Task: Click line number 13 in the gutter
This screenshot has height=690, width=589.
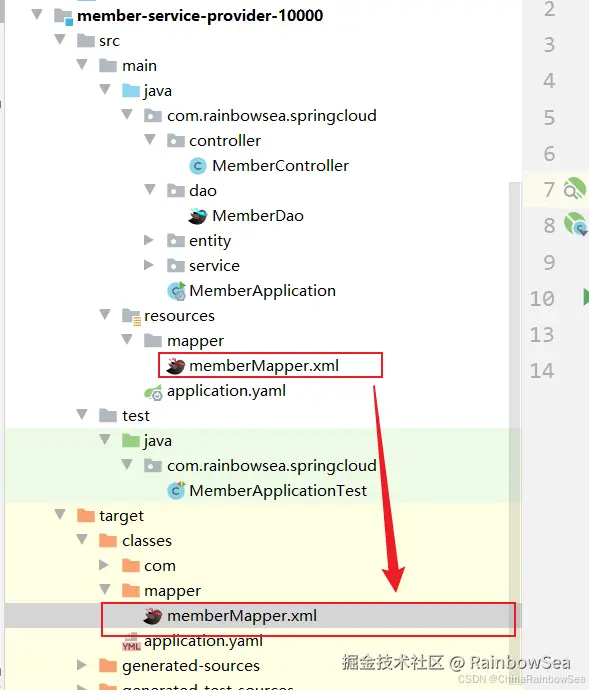Action: 542,334
